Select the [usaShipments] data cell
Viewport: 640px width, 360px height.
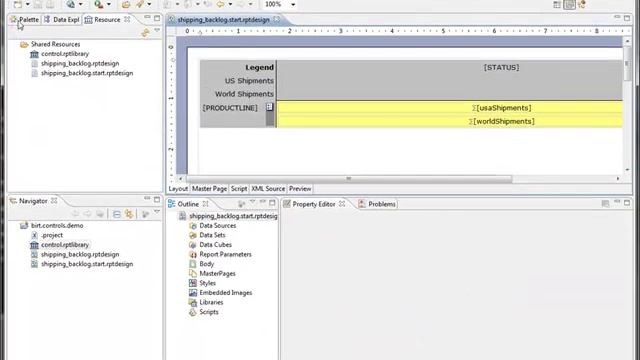tap(502, 108)
